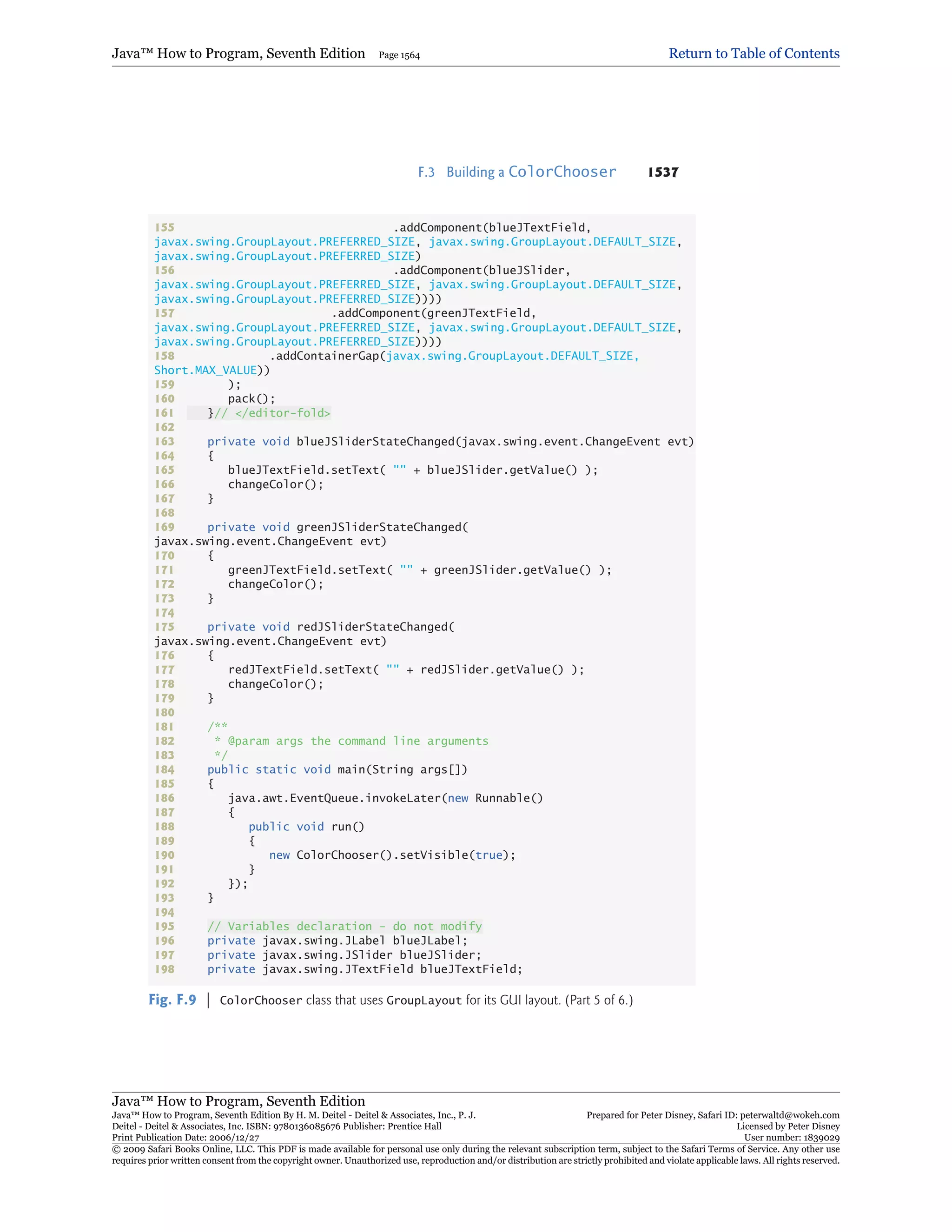Click page number 1537 beside heading
Viewport: 952px width, 1232px height.
(x=663, y=172)
